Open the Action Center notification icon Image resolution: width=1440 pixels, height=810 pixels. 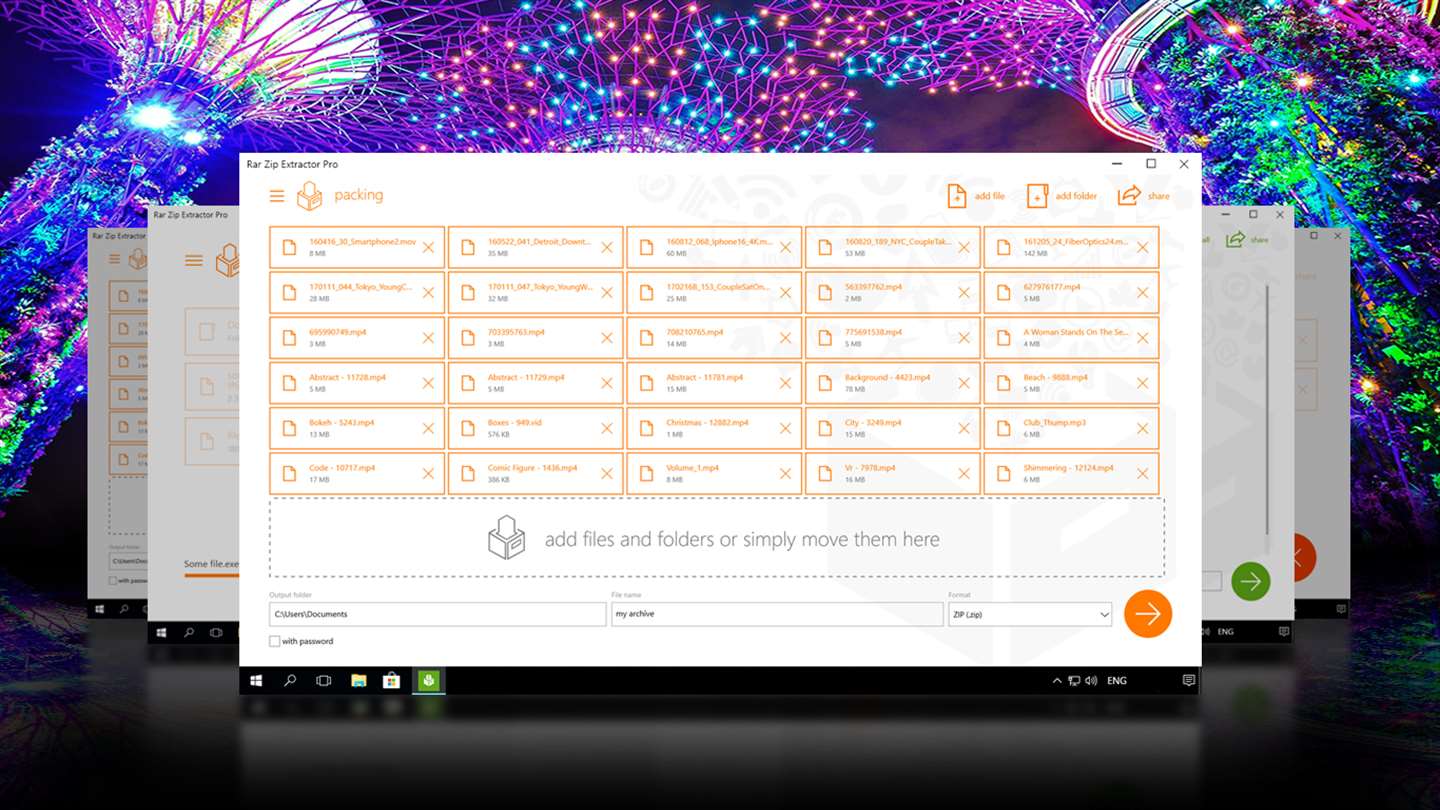pyautogui.click(x=1188, y=681)
